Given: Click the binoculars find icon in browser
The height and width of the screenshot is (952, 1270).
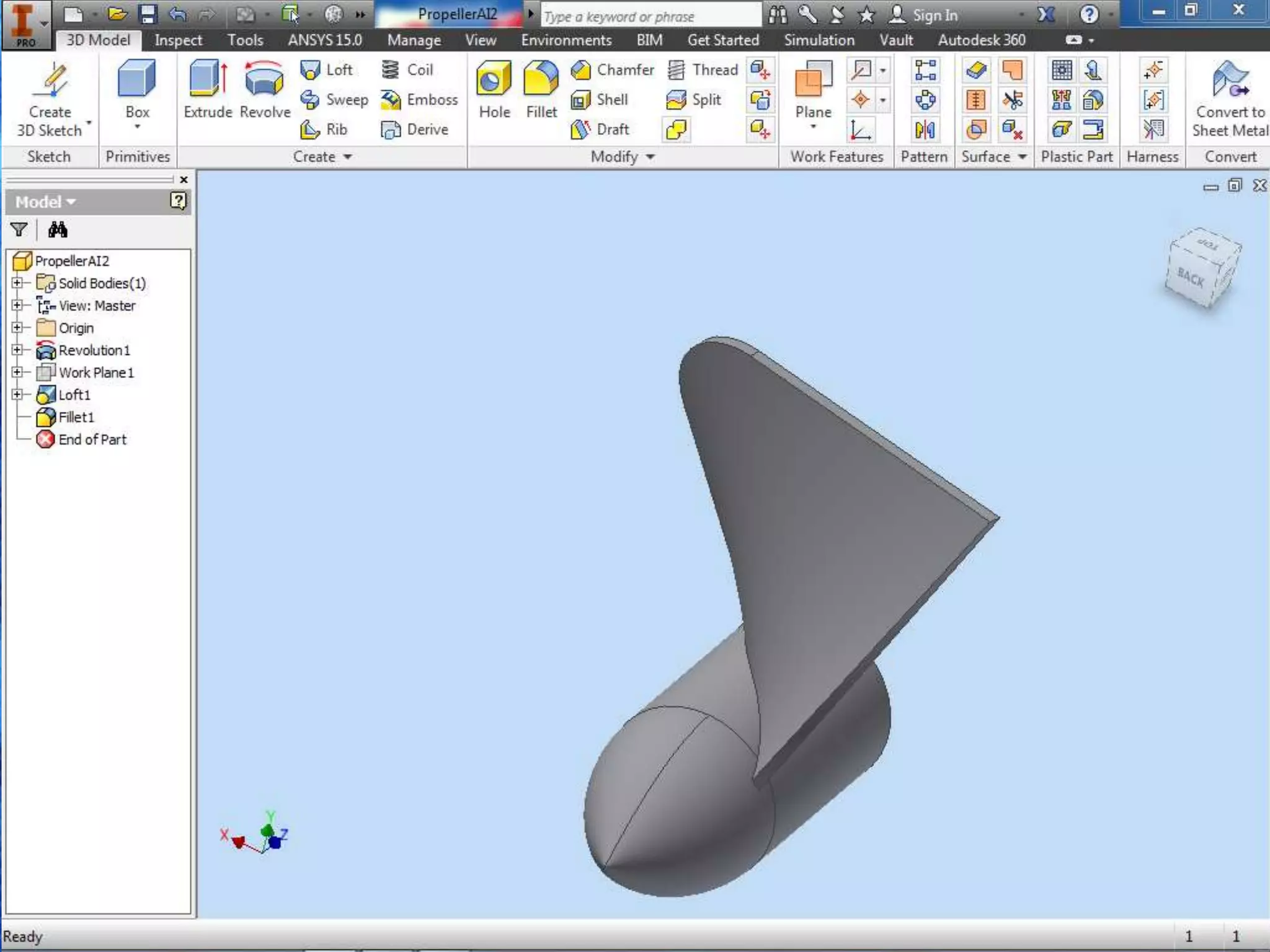Looking at the screenshot, I should pyautogui.click(x=58, y=230).
